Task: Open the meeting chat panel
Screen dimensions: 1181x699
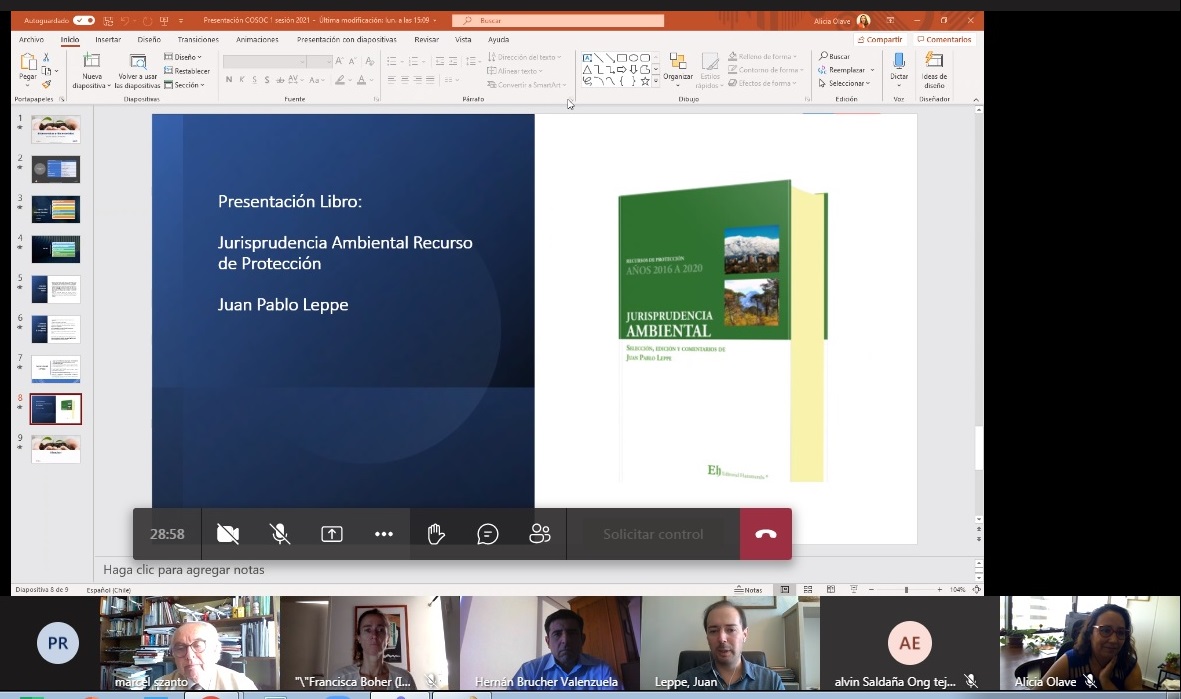Action: pos(488,534)
